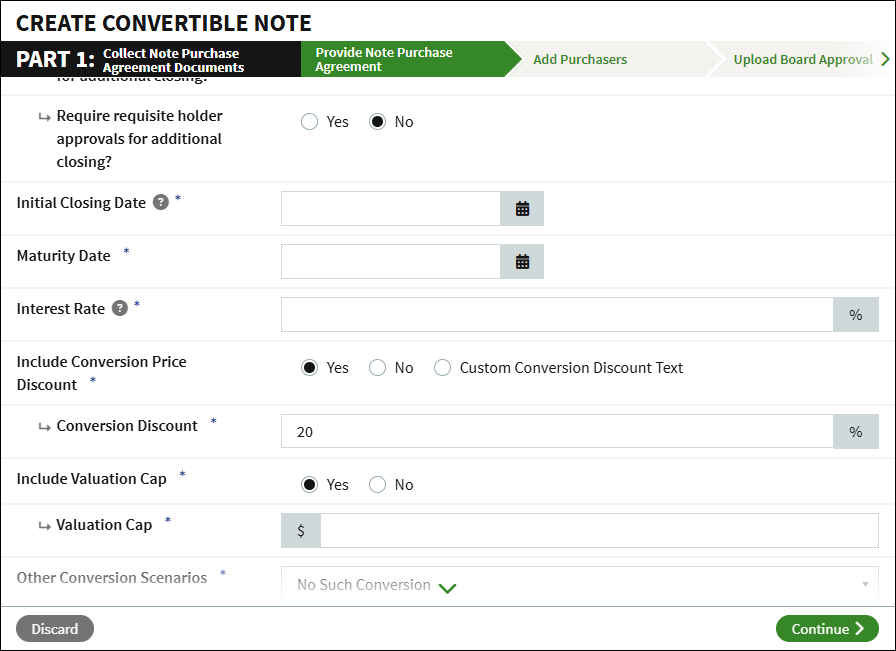
Task: Select No for requisite holder approvals
Action: [377, 121]
